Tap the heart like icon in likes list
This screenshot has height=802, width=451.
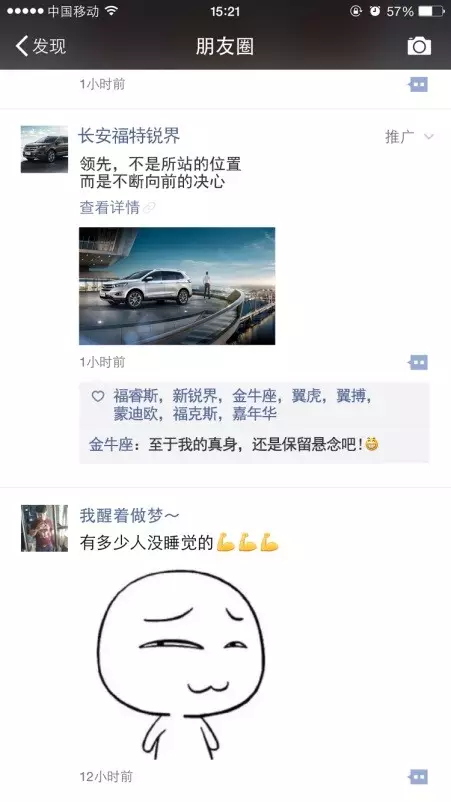pyautogui.click(x=98, y=396)
